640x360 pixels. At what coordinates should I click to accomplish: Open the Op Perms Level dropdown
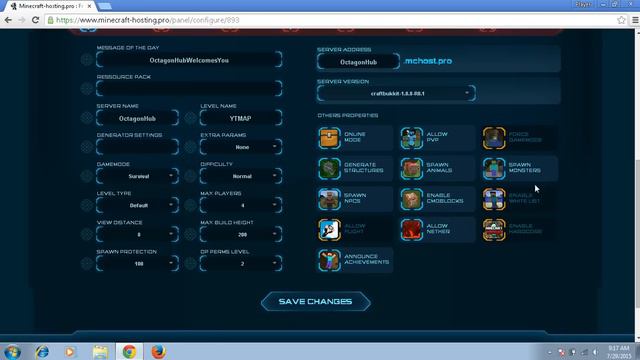point(241,264)
